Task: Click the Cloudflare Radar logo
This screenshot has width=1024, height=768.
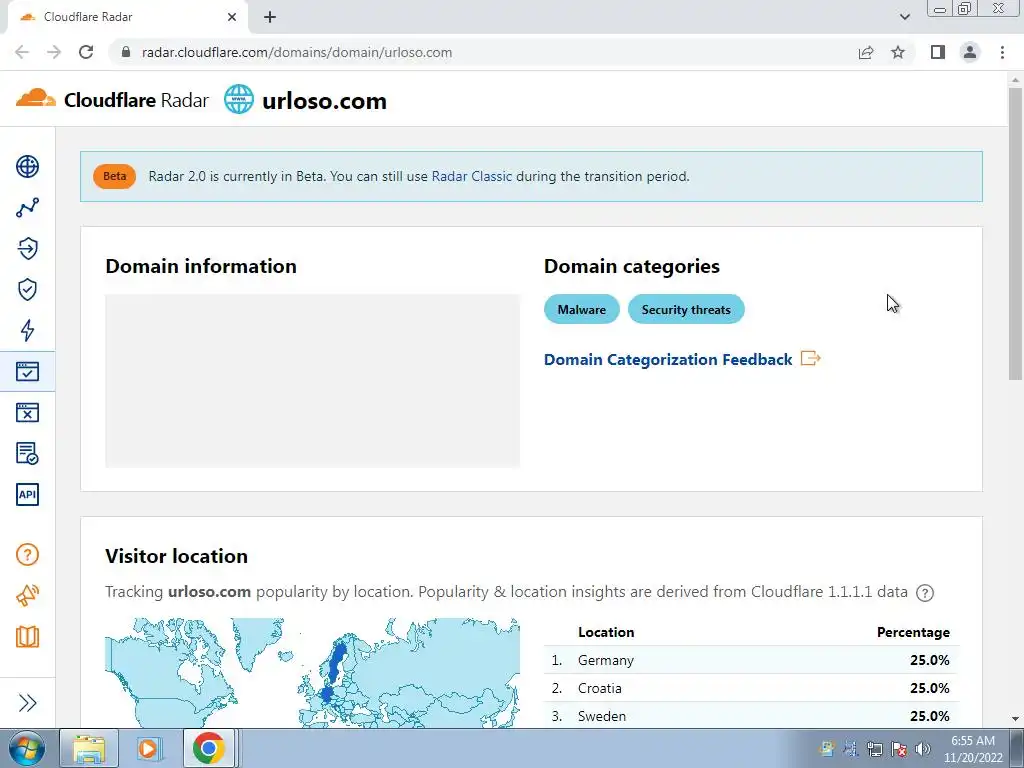Action: (x=112, y=100)
